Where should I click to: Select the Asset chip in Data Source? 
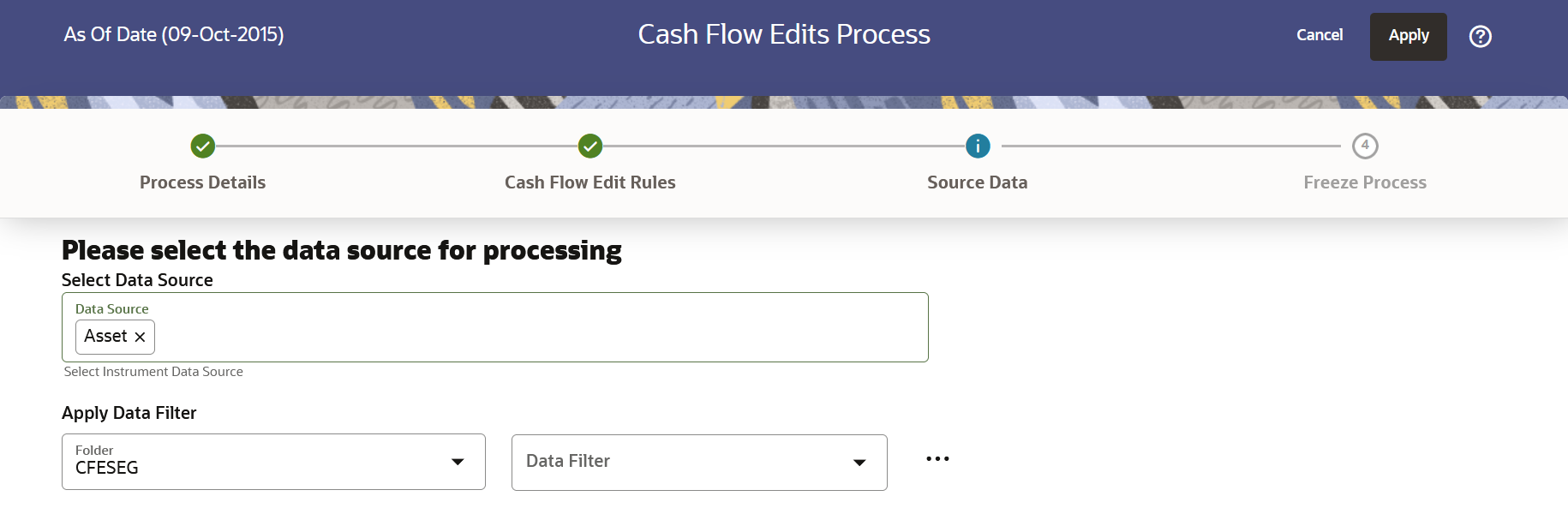(x=107, y=337)
